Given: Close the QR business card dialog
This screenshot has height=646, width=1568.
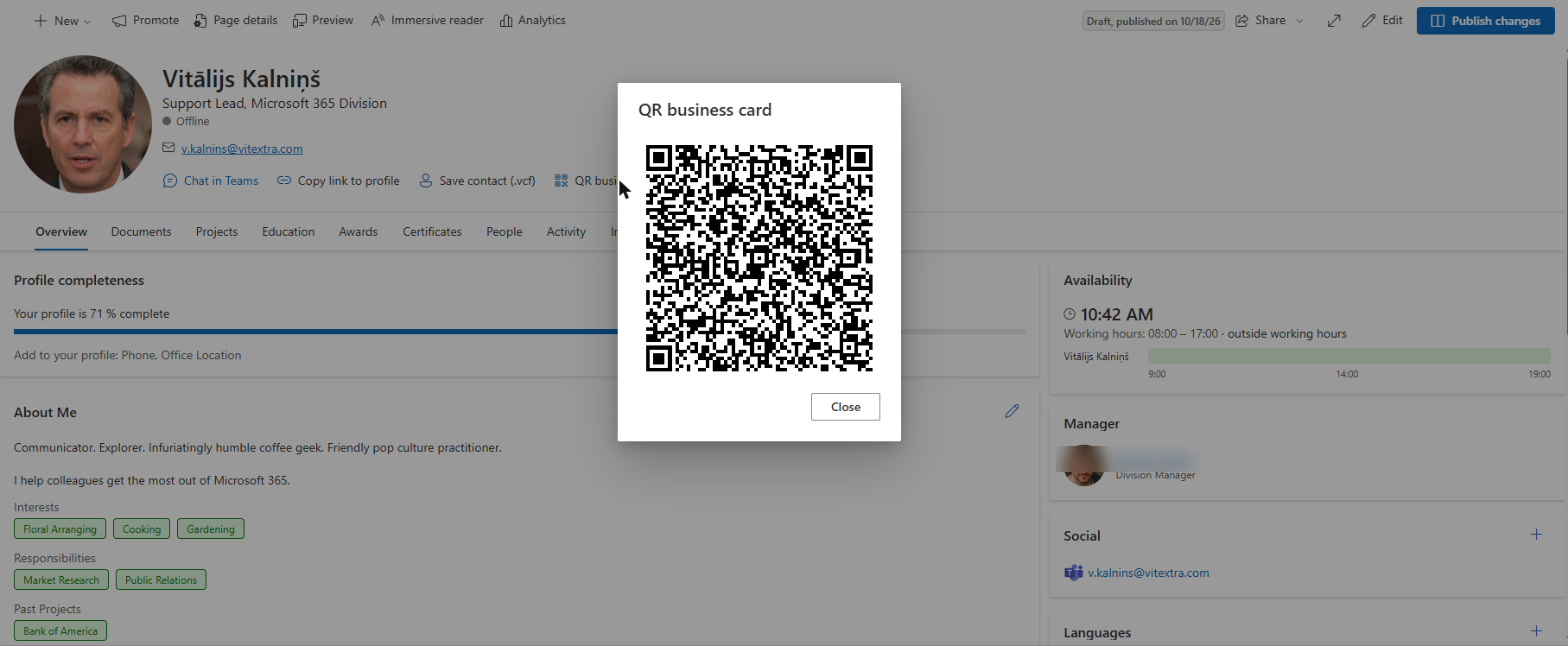Looking at the screenshot, I should click(845, 407).
